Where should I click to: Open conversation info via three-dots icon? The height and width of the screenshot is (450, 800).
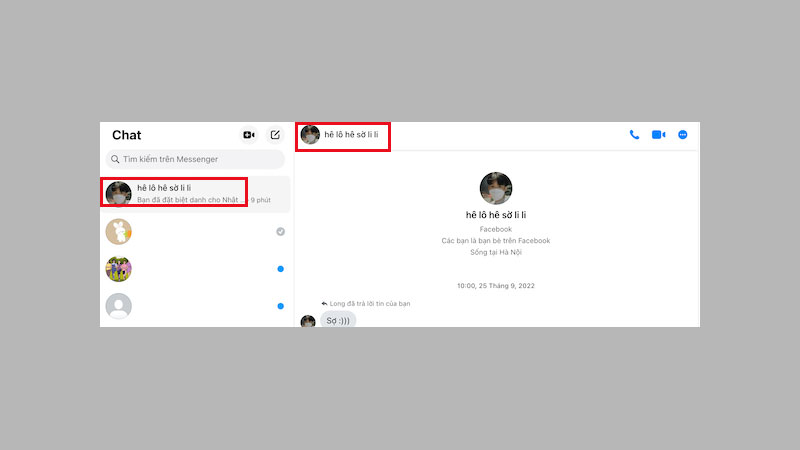coord(683,135)
